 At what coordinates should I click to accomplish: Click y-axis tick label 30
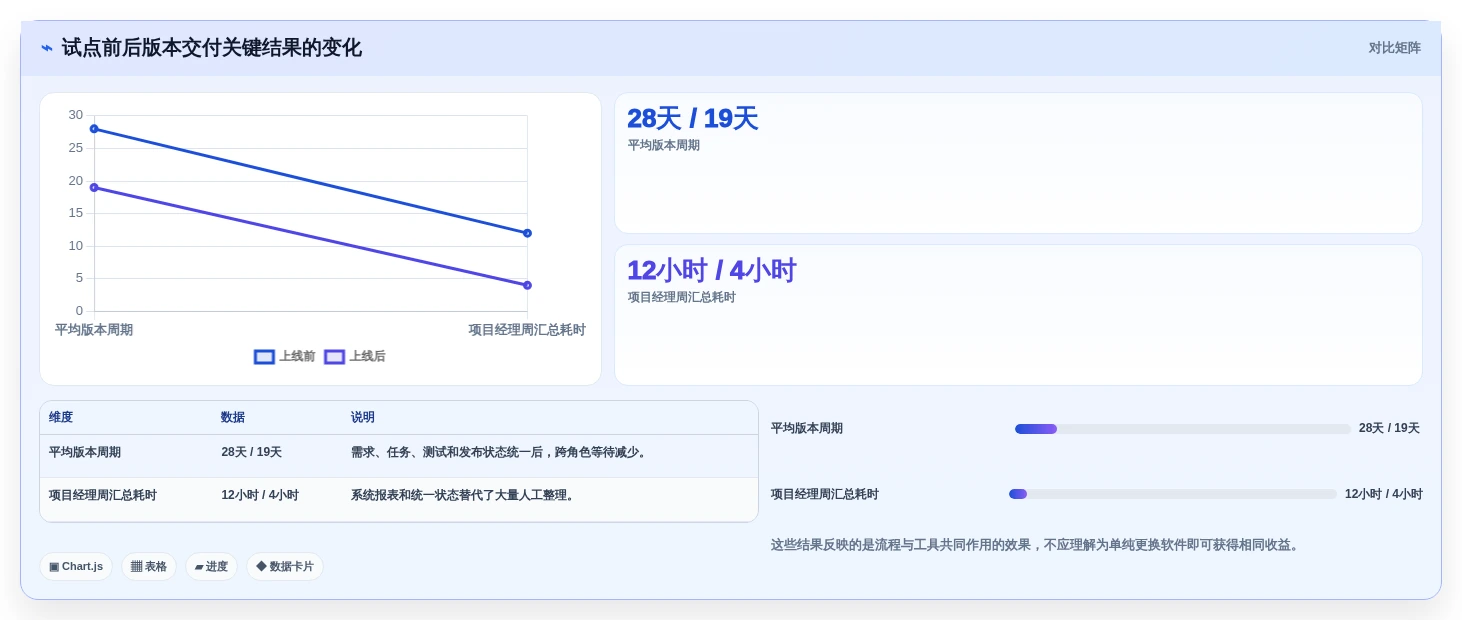[76, 115]
